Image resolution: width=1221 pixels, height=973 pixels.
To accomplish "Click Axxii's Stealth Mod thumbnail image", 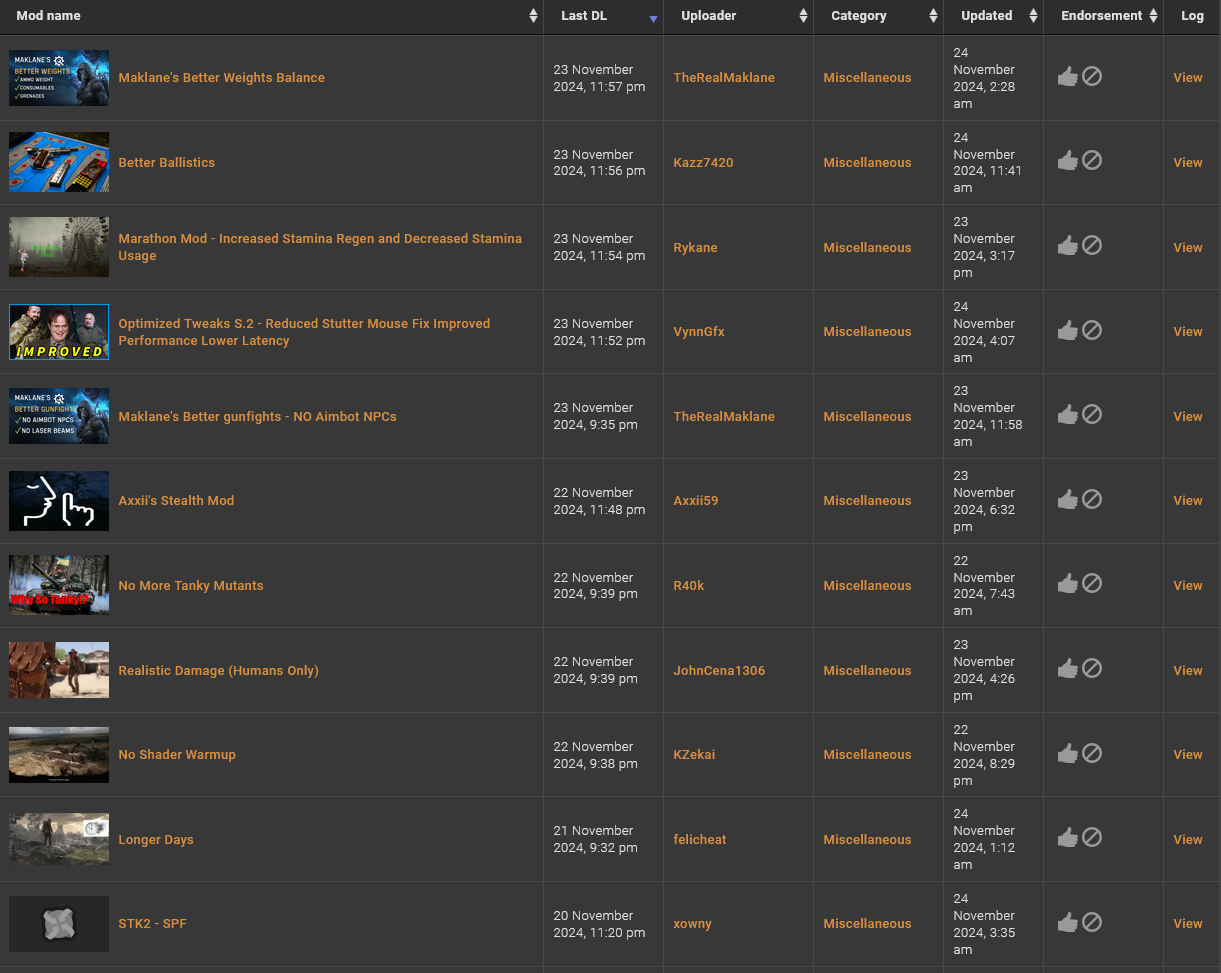I will coord(59,500).
